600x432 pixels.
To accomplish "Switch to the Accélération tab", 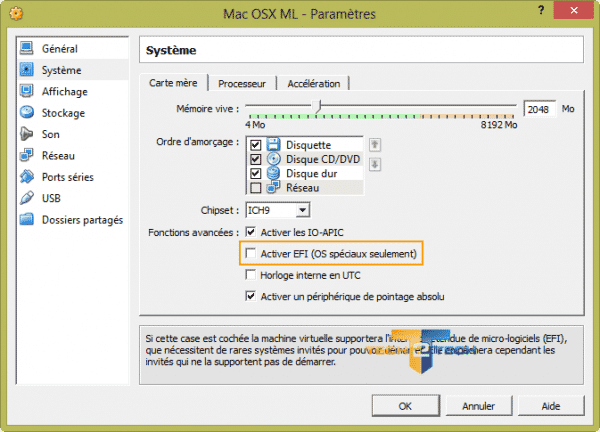I will pos(313,83).
